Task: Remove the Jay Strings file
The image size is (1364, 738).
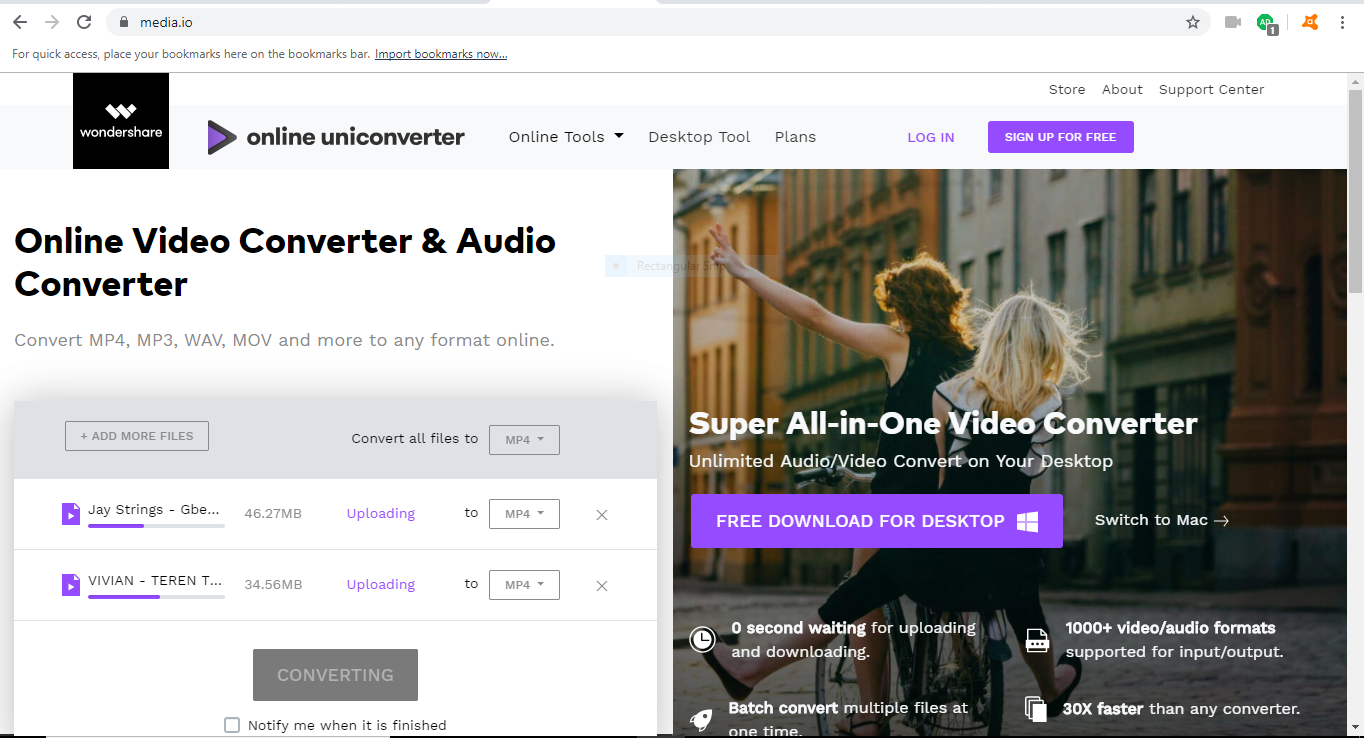Action: (602, 515)
